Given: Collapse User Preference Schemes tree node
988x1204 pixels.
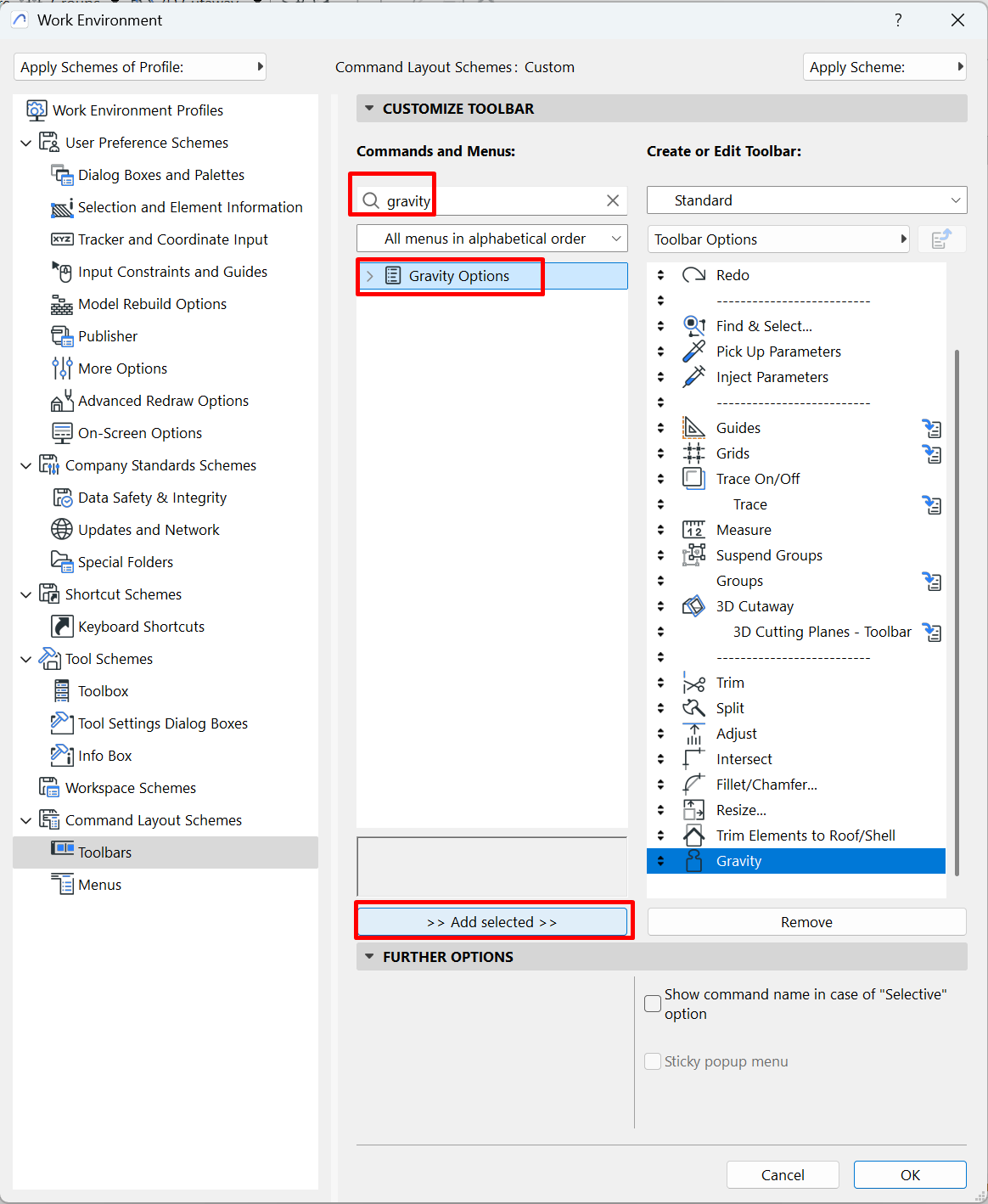Looking at the screenshot, I should (x=26, y=143).
